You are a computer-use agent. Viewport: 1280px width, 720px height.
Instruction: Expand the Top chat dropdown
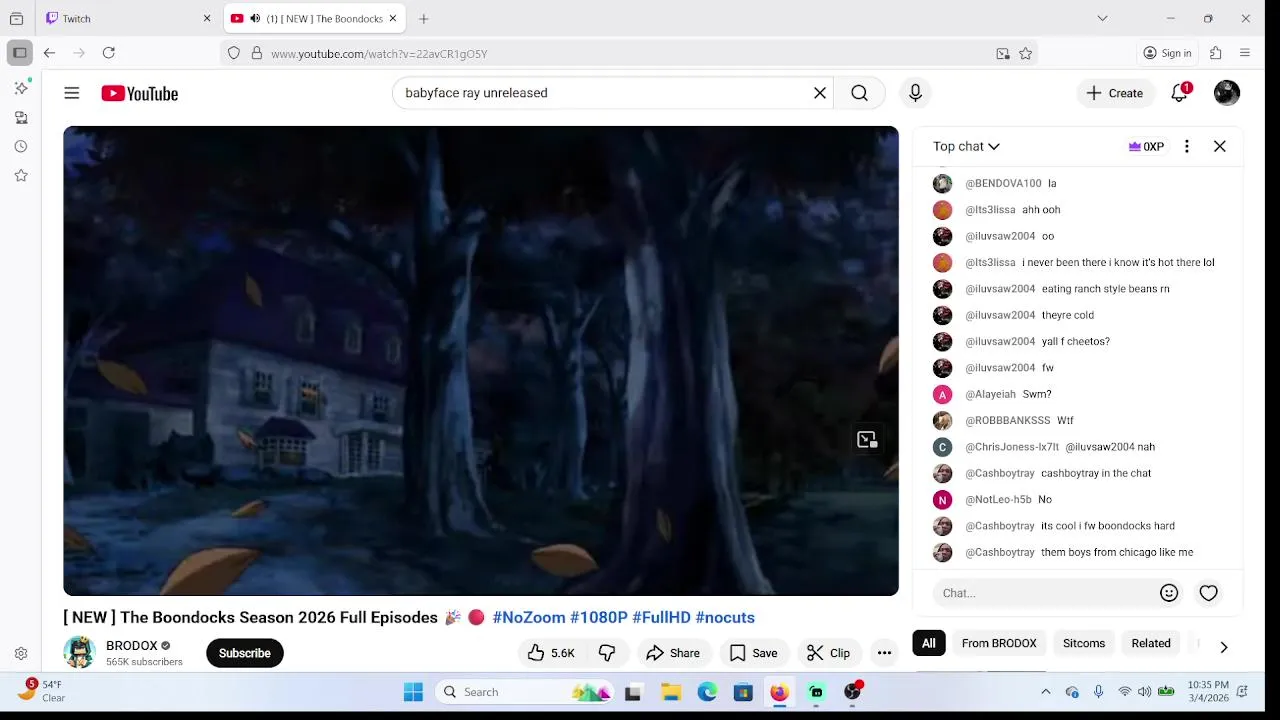click(x=966, y=146)
